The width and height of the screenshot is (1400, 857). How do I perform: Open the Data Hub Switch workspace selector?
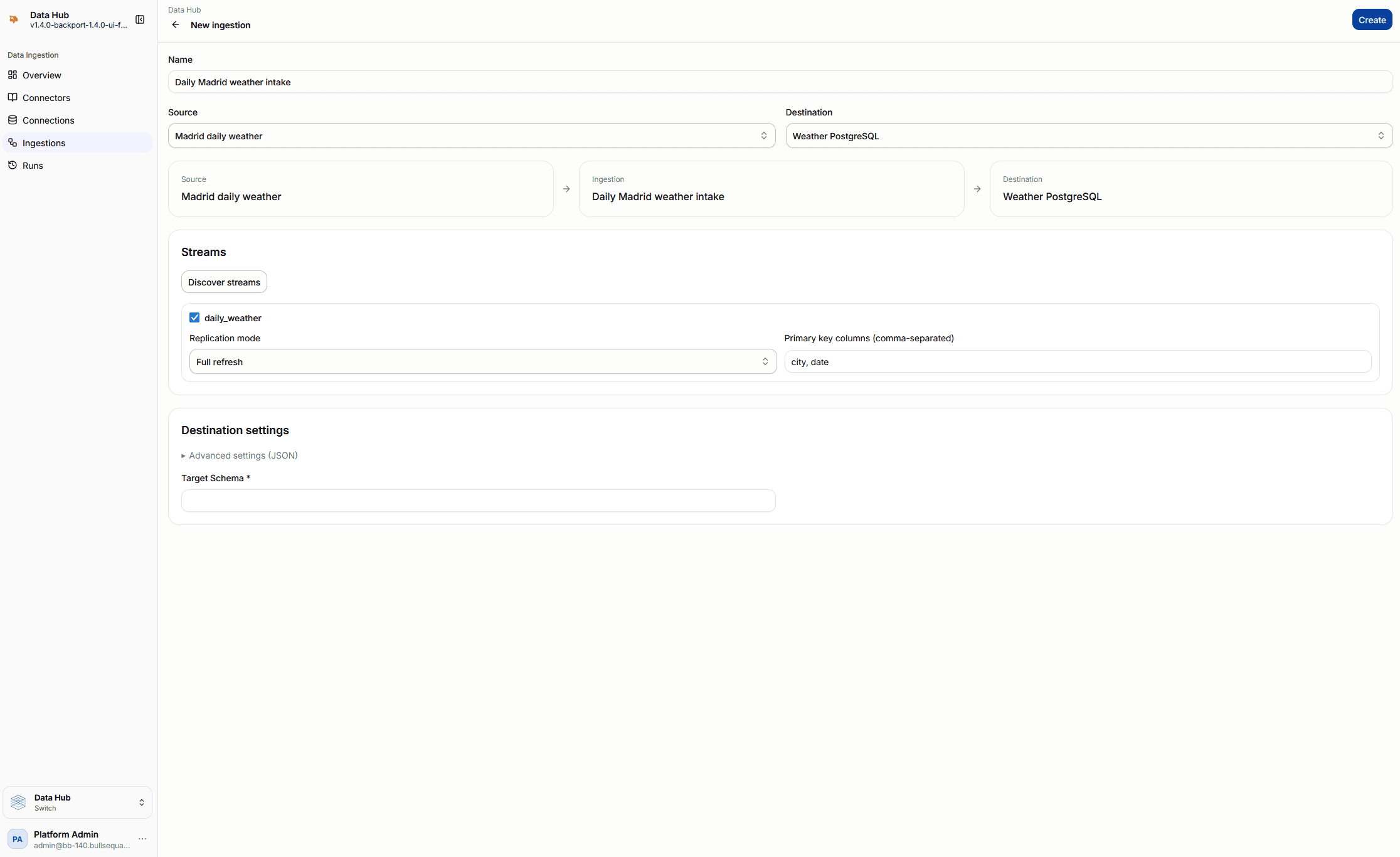[78, 802]
